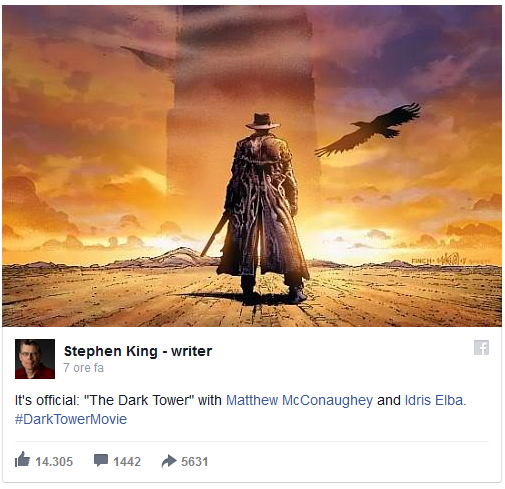Click the gunslinger figure in the artwork
This screenshot has height=489, width=505.
(263, 209)
